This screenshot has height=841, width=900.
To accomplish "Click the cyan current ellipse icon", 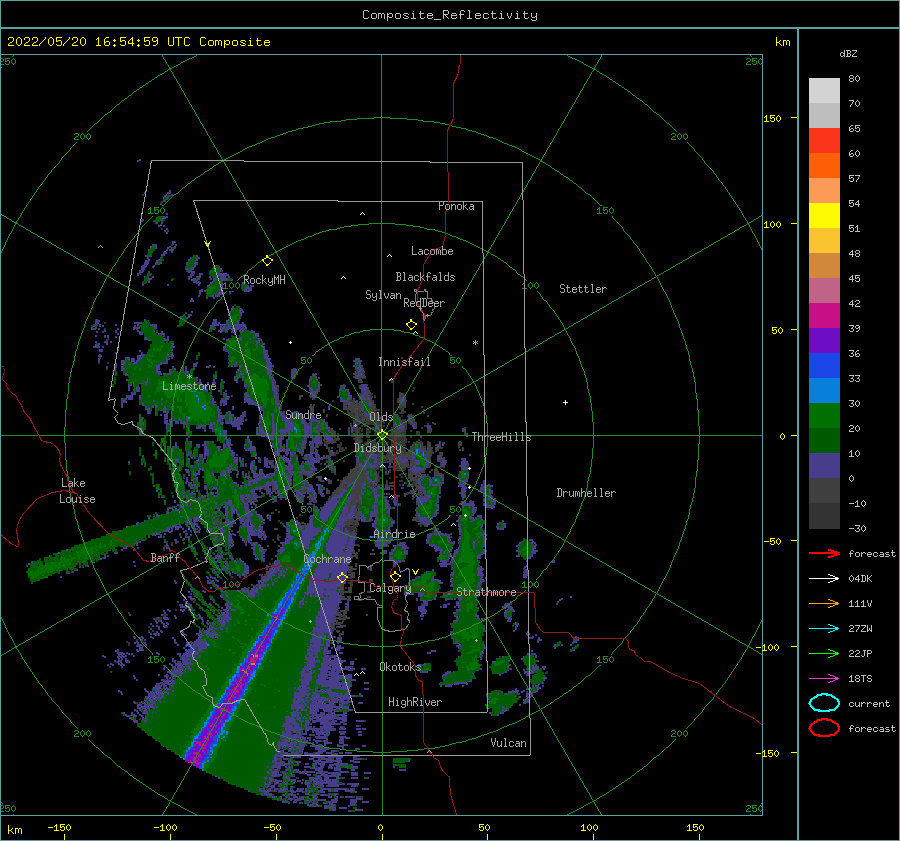I will [824, 703].
